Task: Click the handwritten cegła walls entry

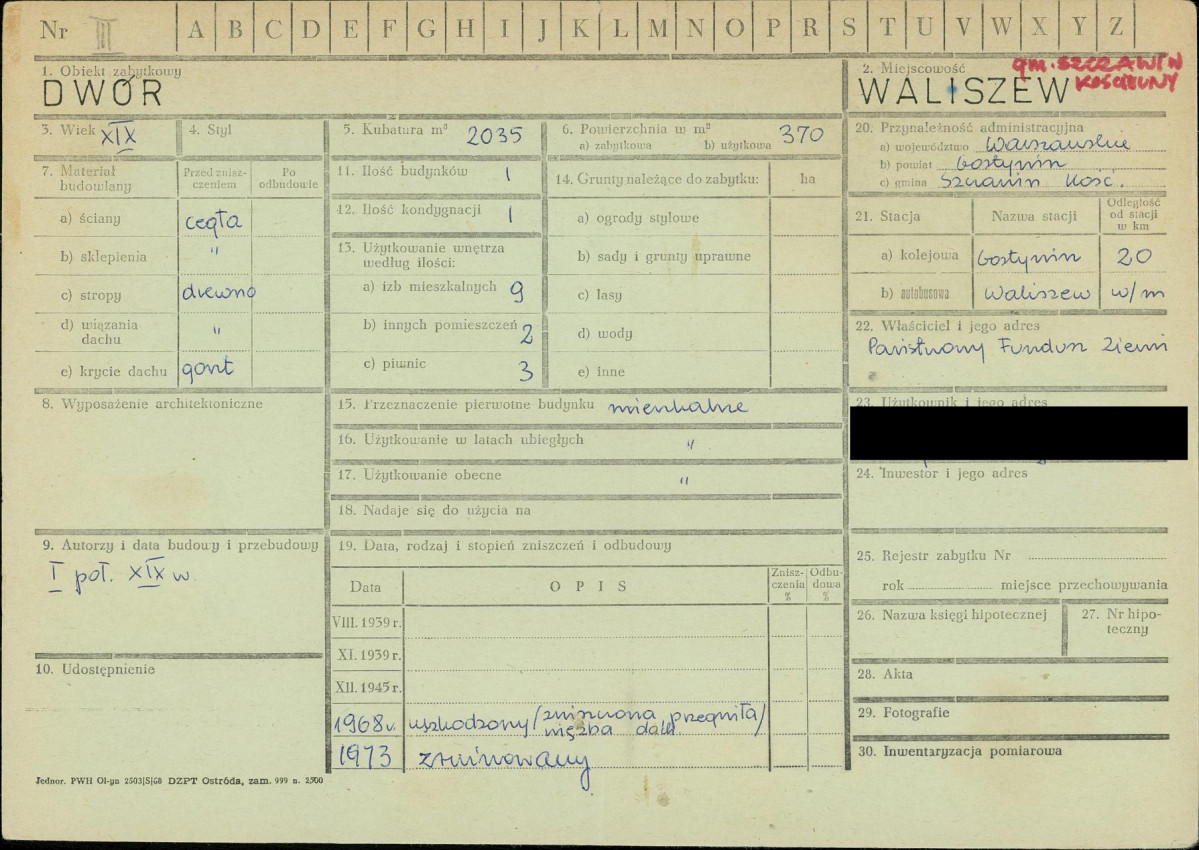Action: [214, 221]
